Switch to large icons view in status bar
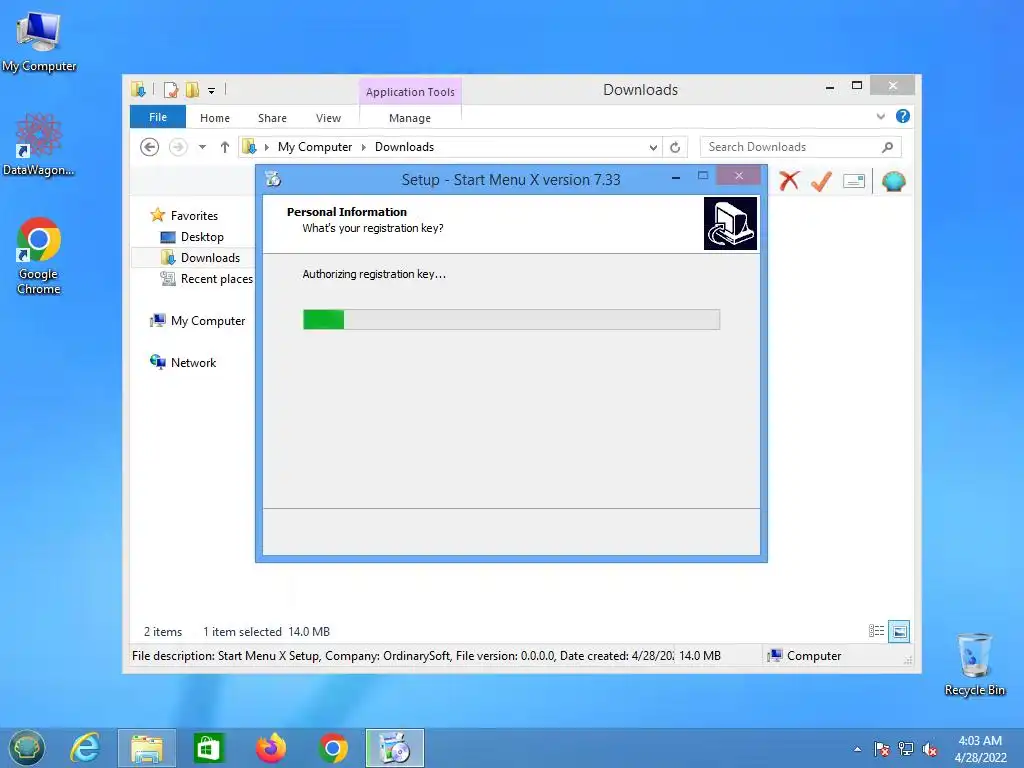 coord(899,631)
